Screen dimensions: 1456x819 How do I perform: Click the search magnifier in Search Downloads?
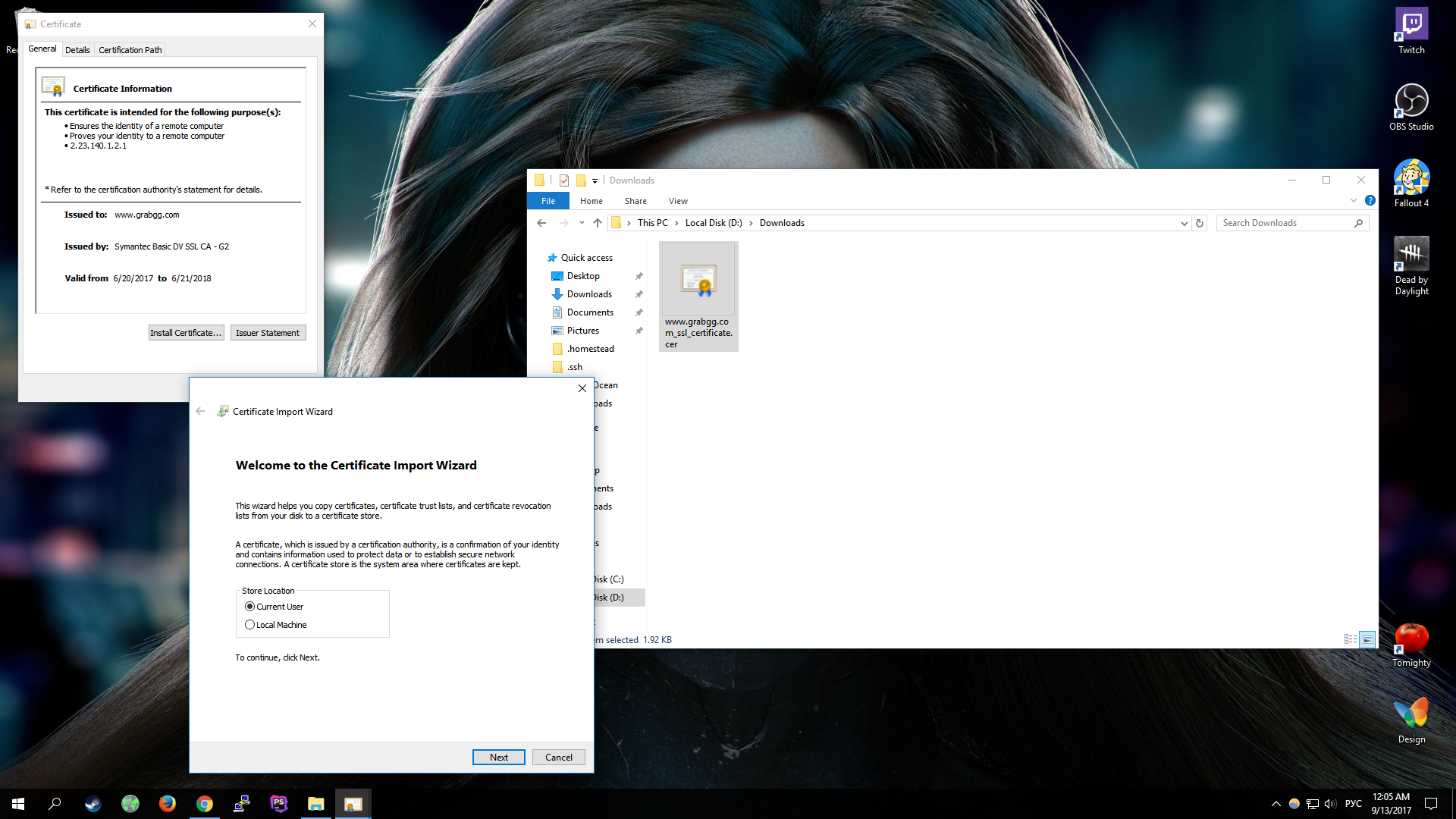pyautogui.click(x=1358, y=223)
